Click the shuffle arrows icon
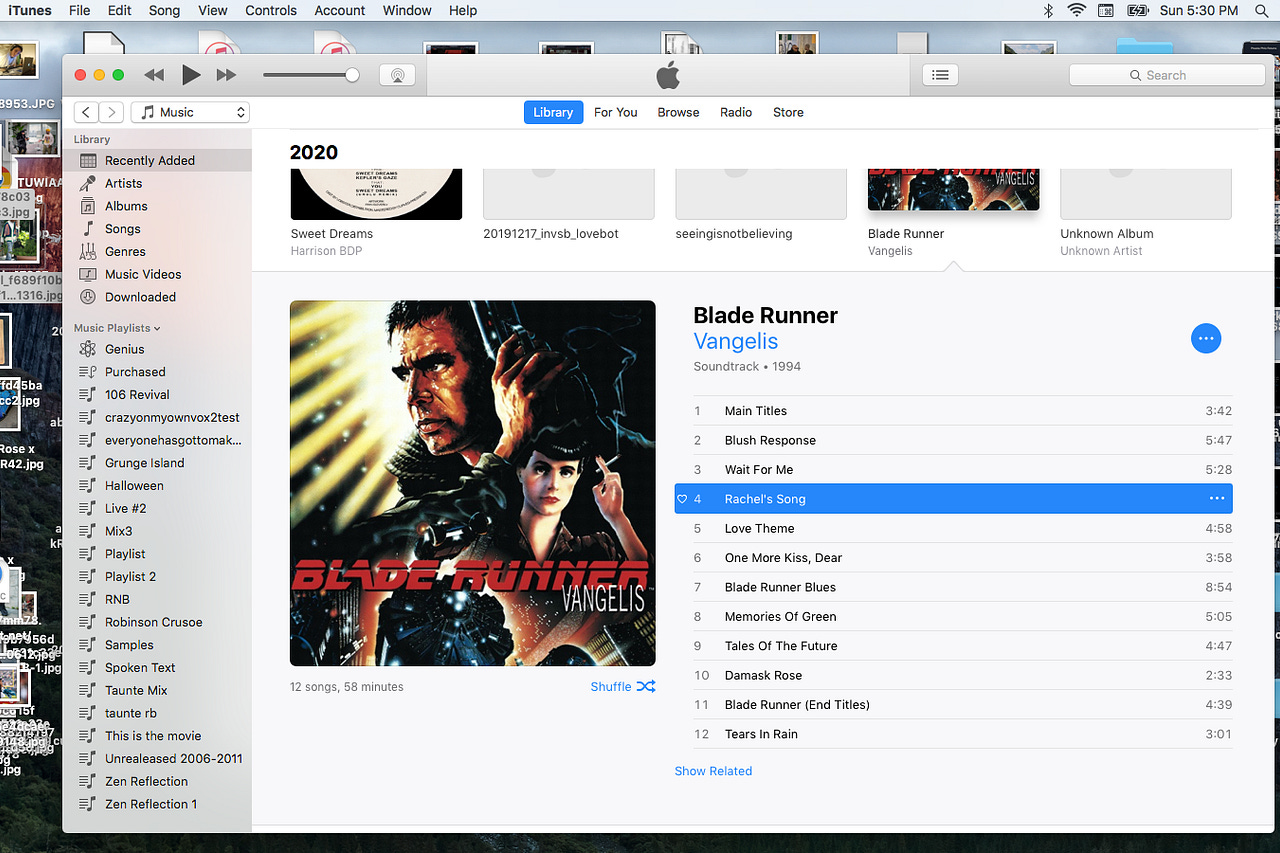 coord(646,687)
